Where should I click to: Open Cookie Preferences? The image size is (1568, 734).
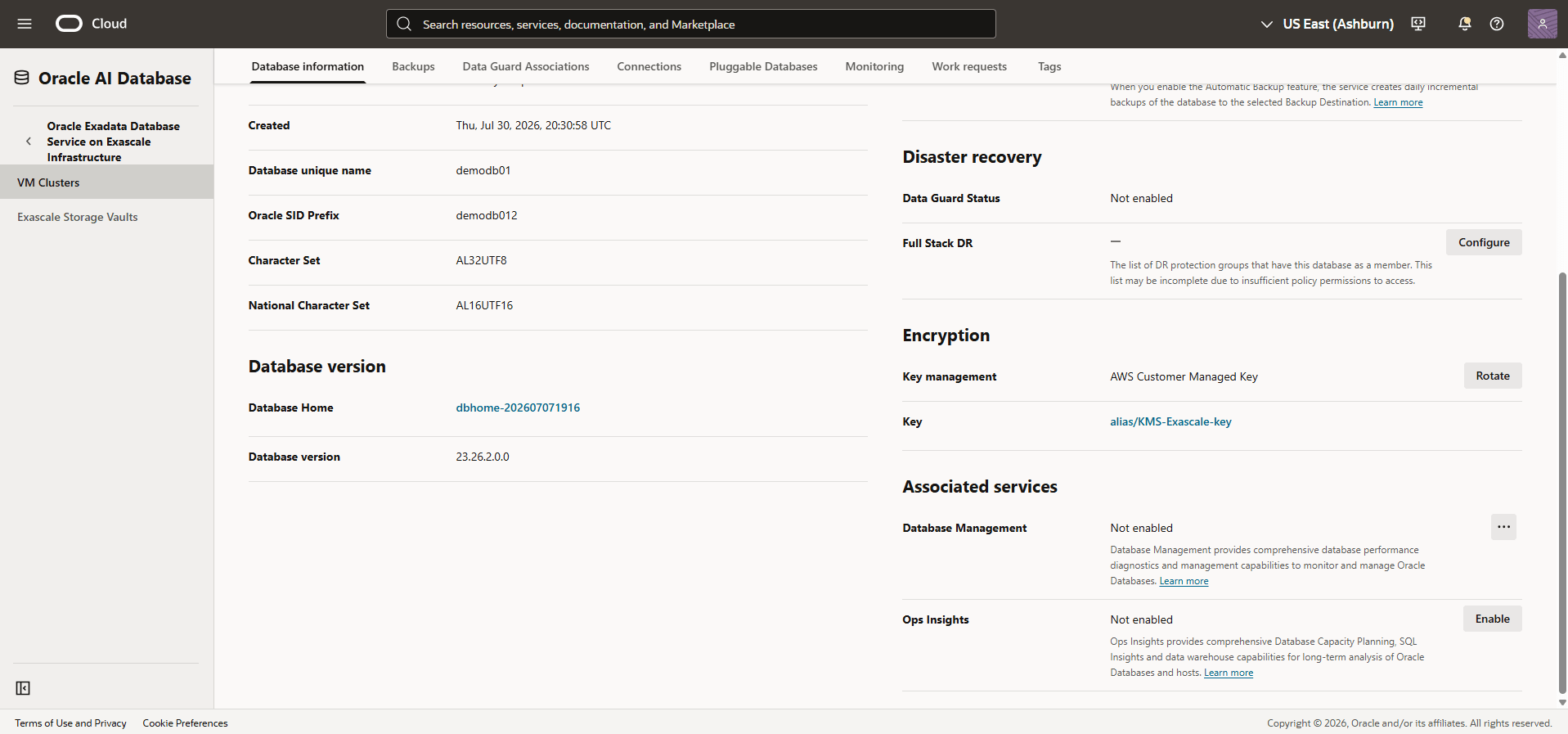point(185,723)
